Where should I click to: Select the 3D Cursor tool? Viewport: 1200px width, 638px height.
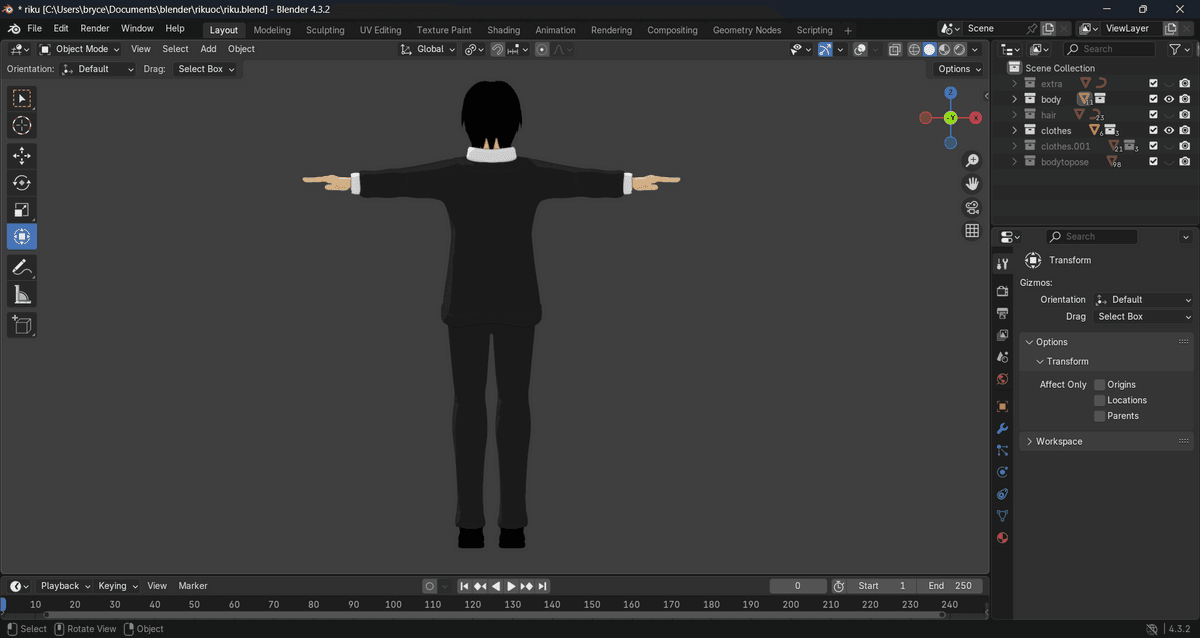click(x=22, y=125)
